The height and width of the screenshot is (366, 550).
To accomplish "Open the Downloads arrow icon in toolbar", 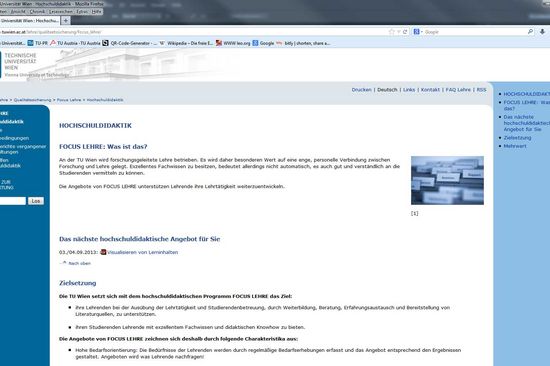I will [x=542, y=32].
